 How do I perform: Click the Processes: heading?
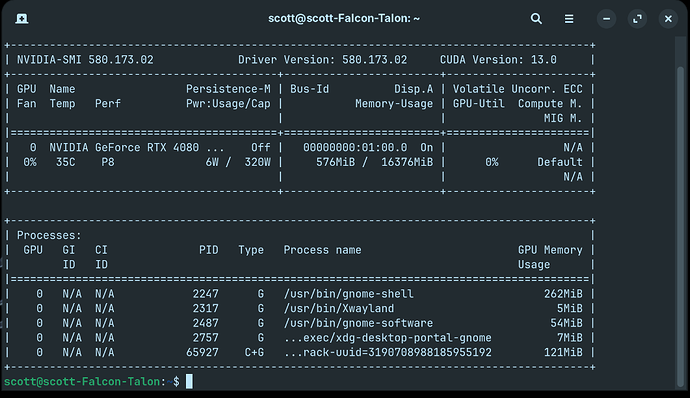click(x=49, y=235)
